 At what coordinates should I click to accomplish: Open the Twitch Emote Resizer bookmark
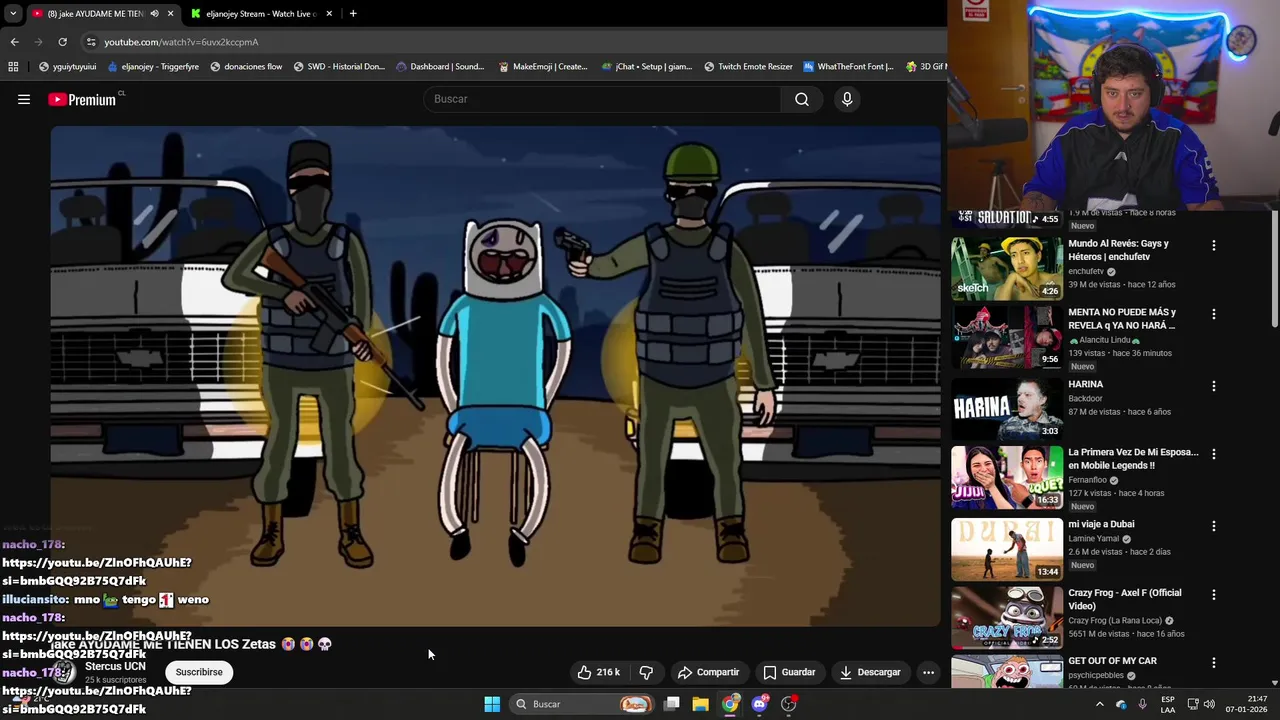[x=748, y=67]
